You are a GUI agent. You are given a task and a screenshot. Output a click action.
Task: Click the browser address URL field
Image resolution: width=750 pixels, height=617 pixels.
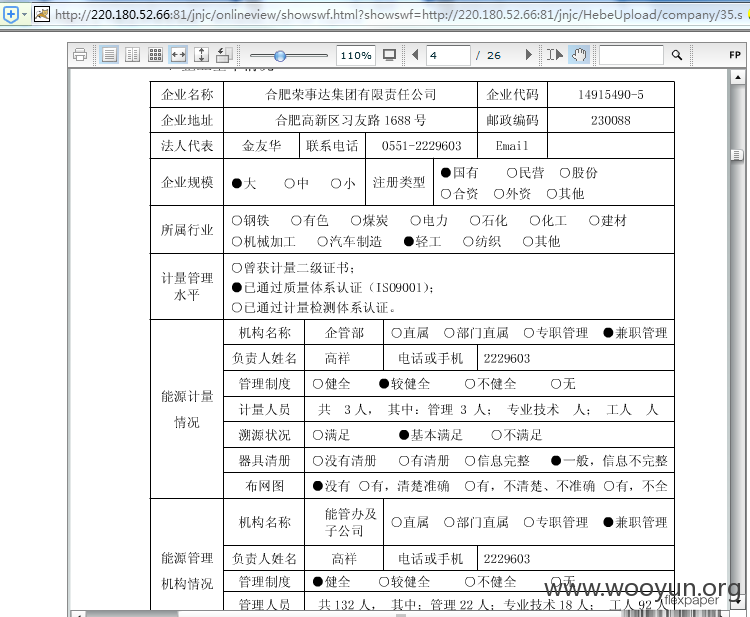pyautogui.click(x=399, y=14)
